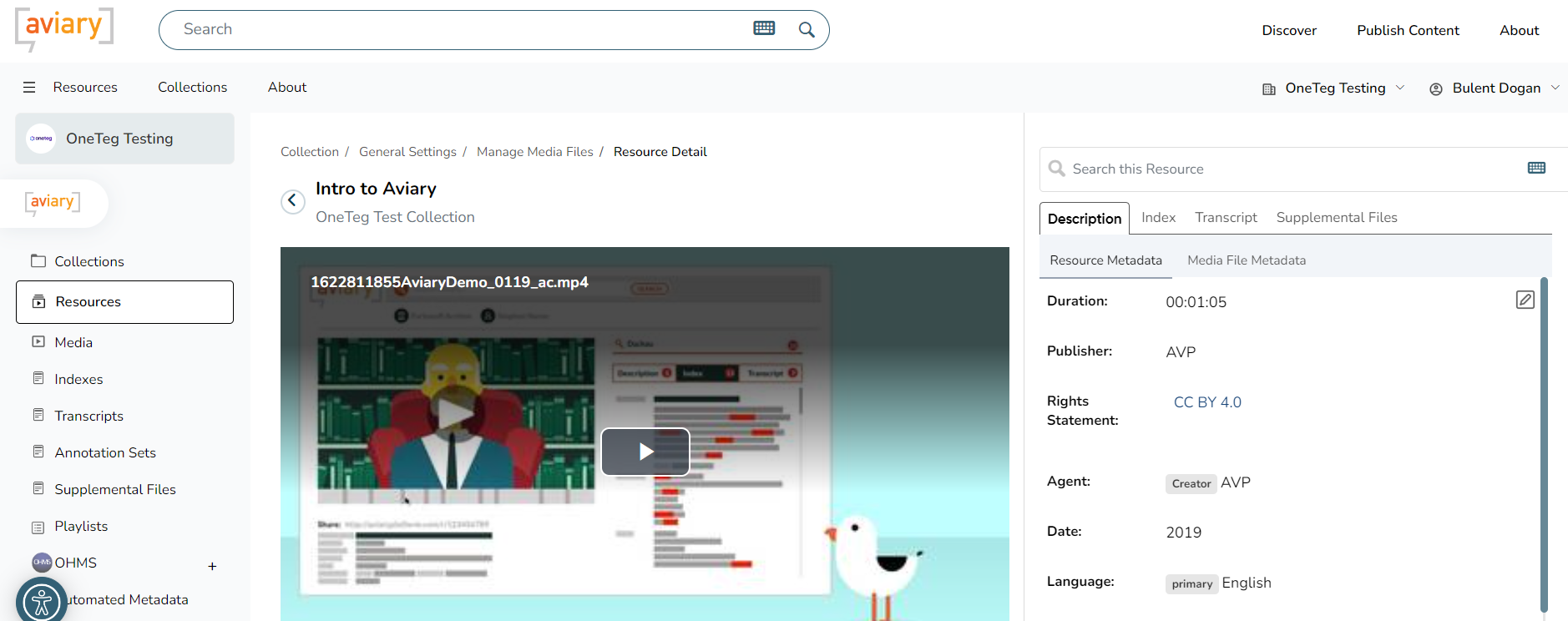Go back using the circular arrow icon
This screenshot has height=621, width=1568.
[x=292, y=201]
